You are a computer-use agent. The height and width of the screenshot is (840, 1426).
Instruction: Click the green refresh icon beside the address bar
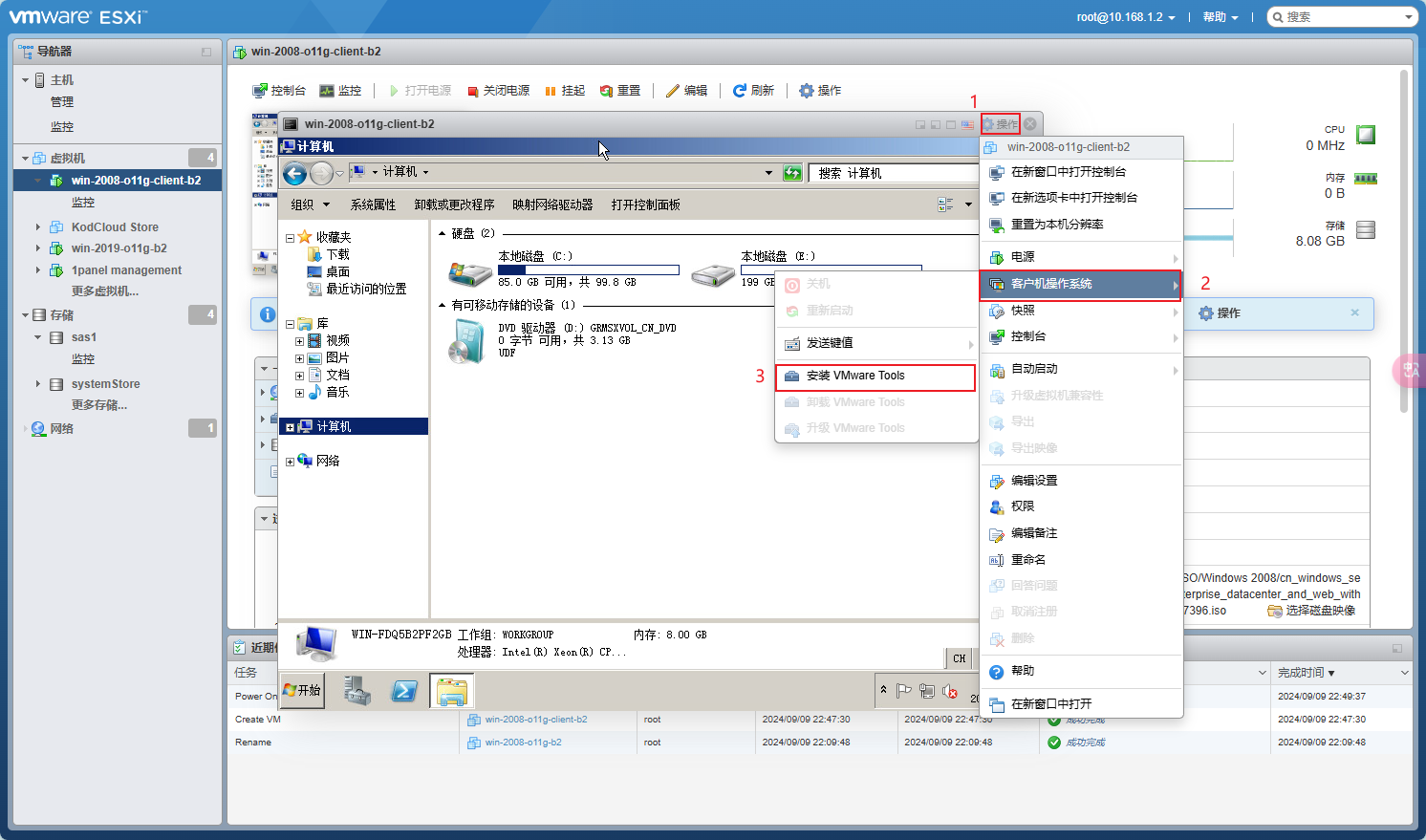(792, 173)
